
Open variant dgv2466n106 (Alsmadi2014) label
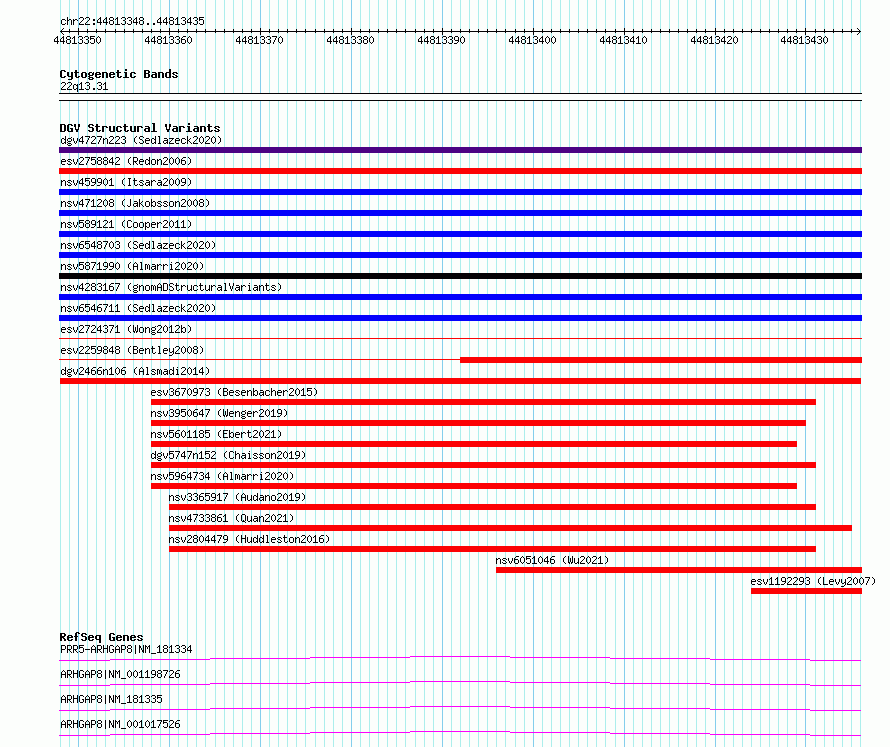(x=135, y=371)
